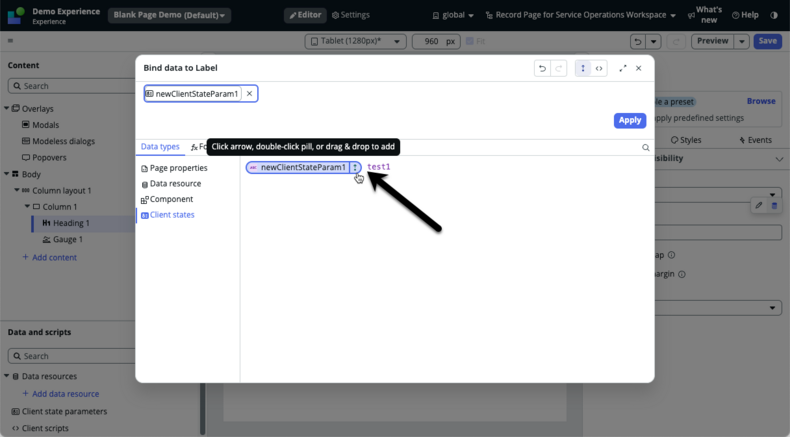
Task: Click the pencil edit icon in config panel
Action: click(x=759, y=206)
